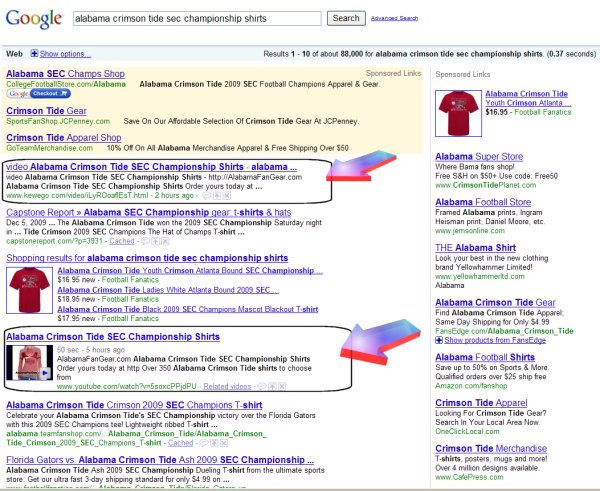Open Cached link for teamfanshop.com result

point(180,443)
